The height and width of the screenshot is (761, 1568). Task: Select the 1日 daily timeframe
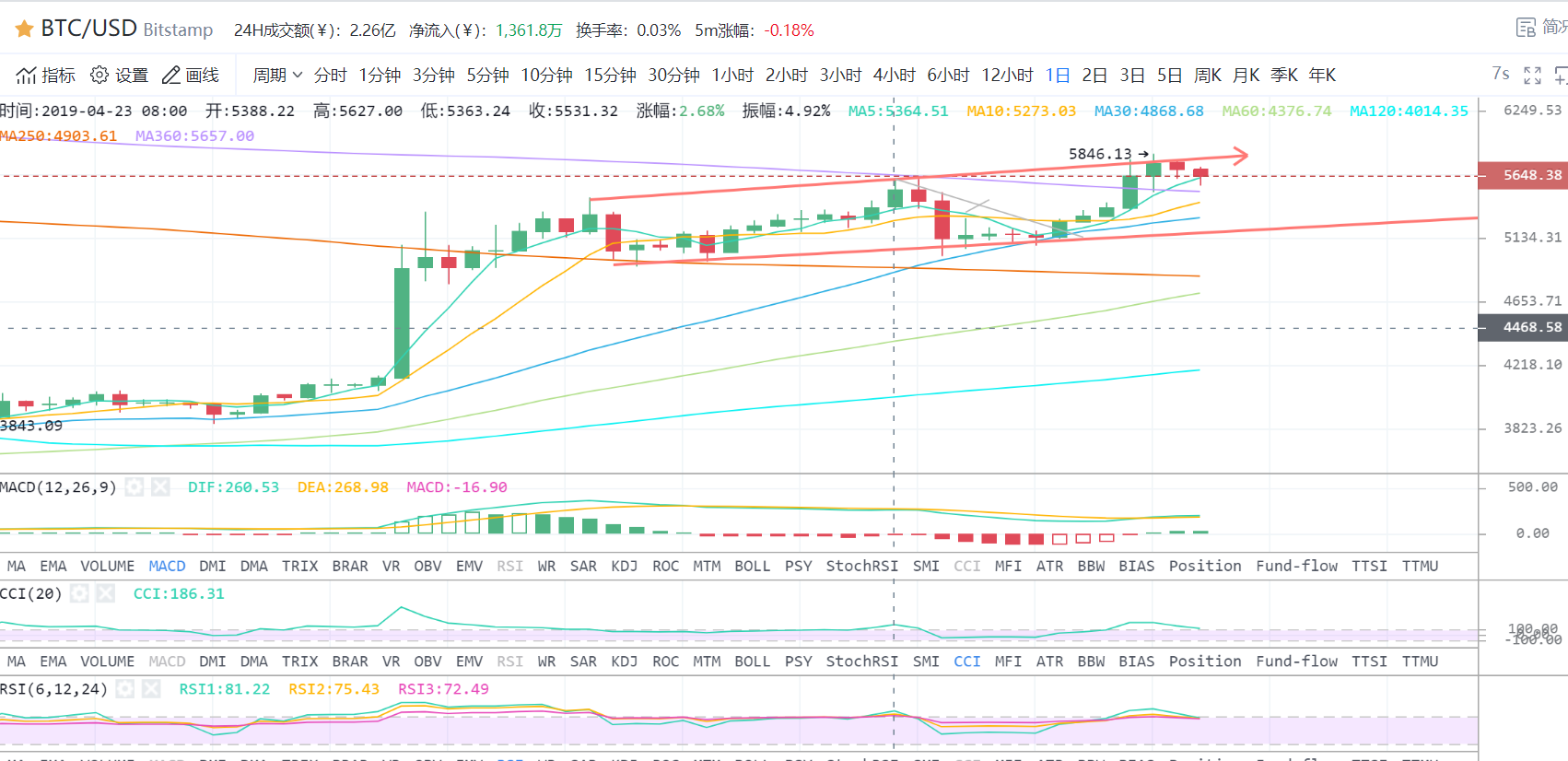pos(1057,75)
